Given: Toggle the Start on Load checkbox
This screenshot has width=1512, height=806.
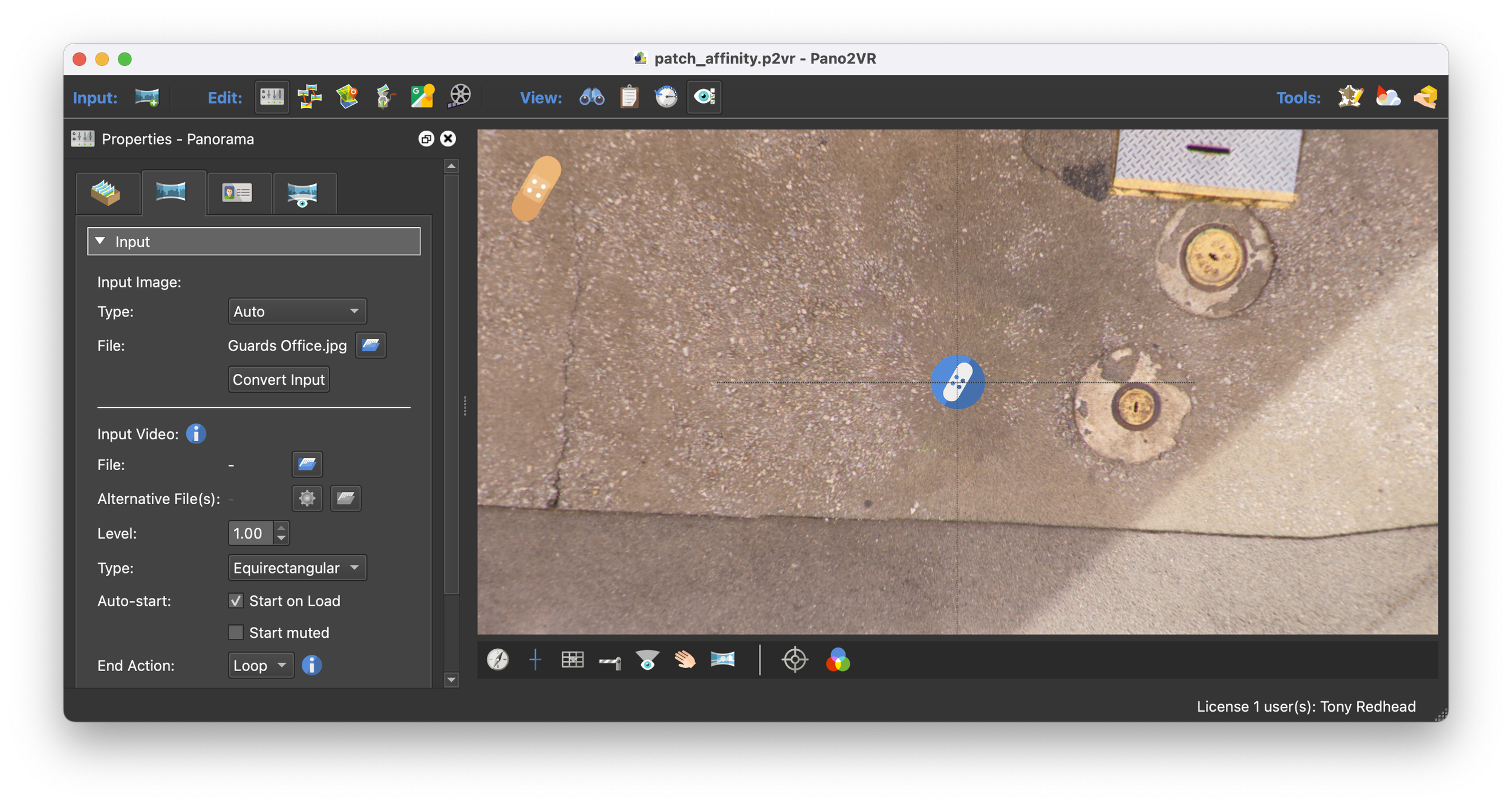Looking at the screenshot, I should tap(236, 601).
